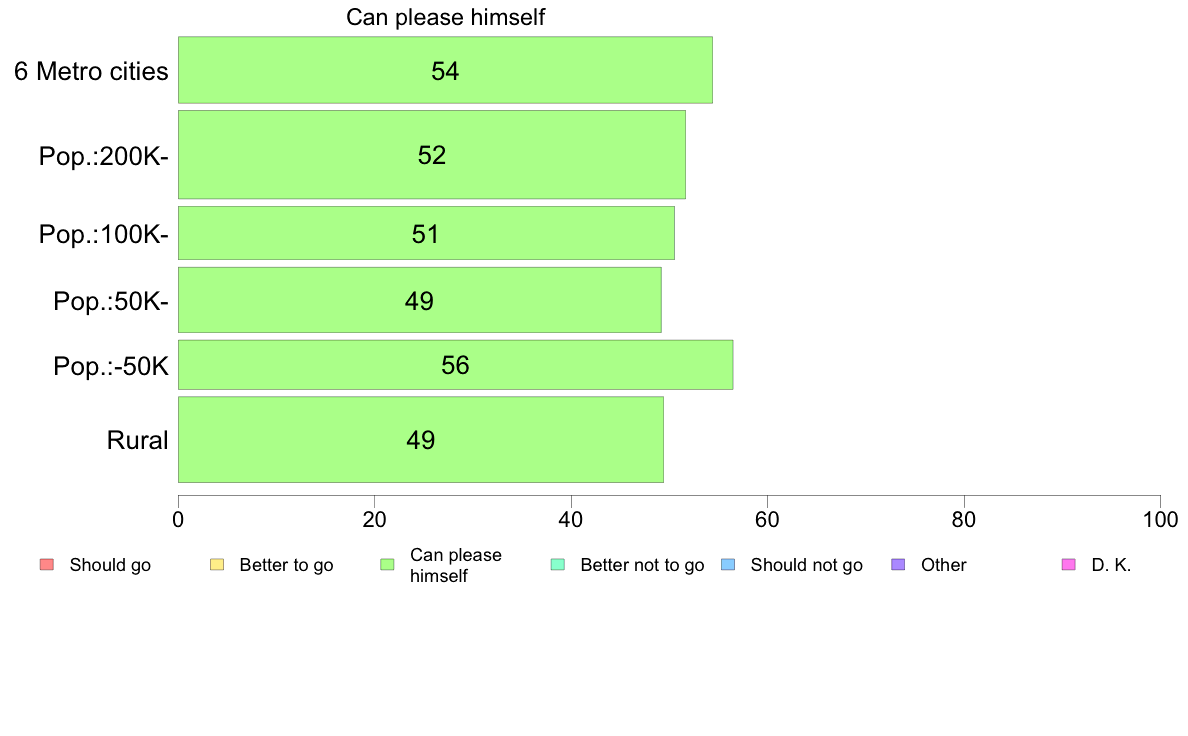This screenshot has width=1188, height=736.
Task: Click the red Should go legend swatch
Action: pos(46,565)
